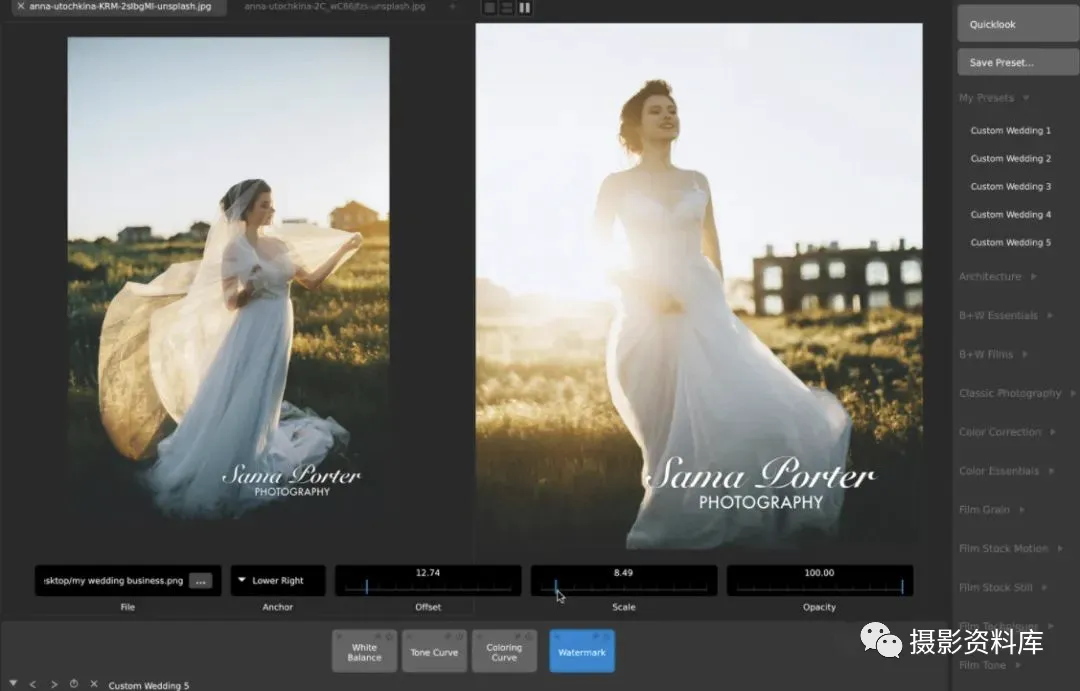Expand the B+W Films preset group
The image size is (1080, 691).
(x=993, y=354)
